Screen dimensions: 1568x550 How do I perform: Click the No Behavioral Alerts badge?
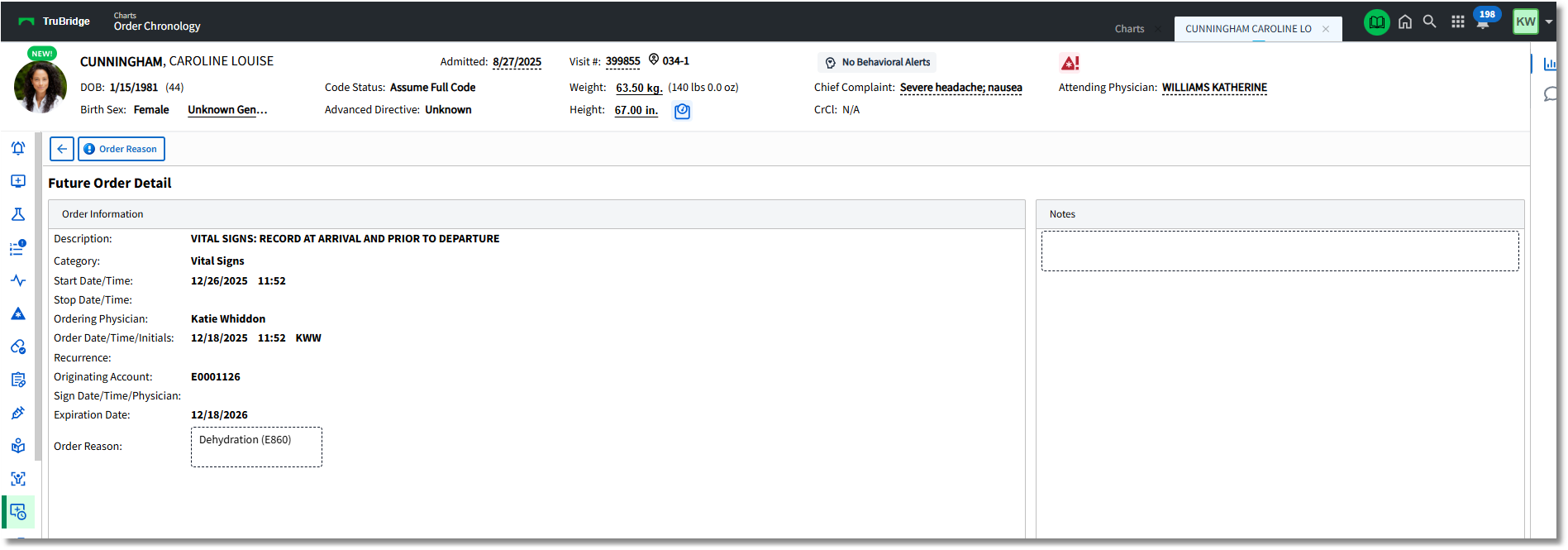click(877, 63)
